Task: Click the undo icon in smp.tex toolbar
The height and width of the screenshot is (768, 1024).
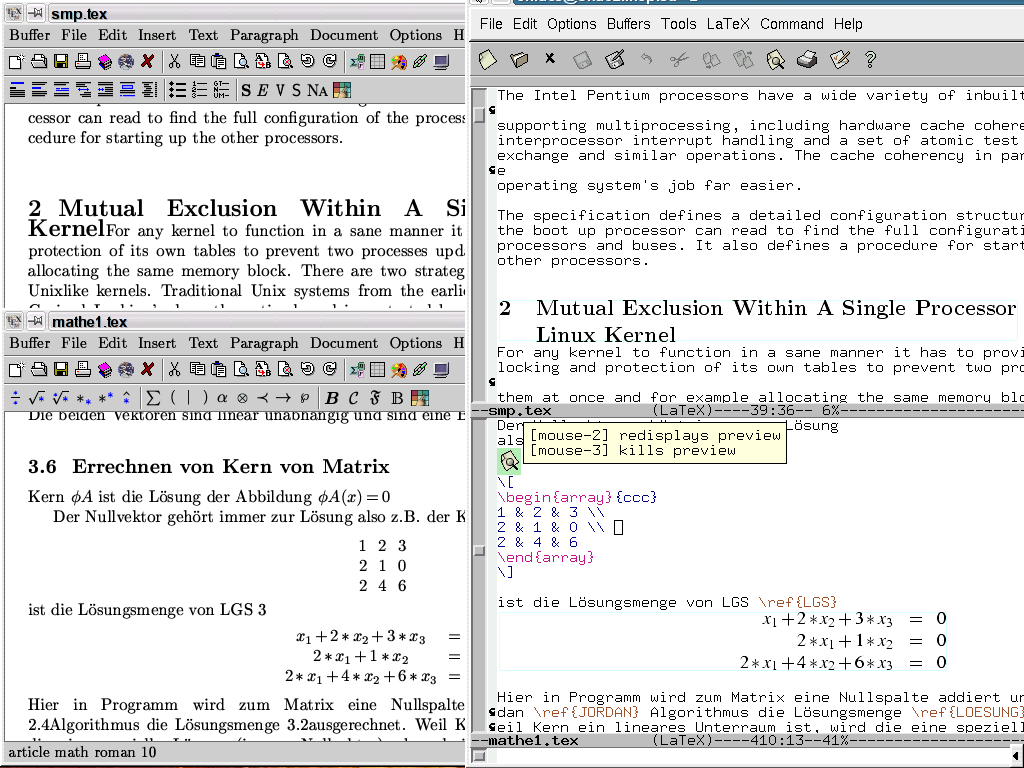Action: tap(308, 61)
